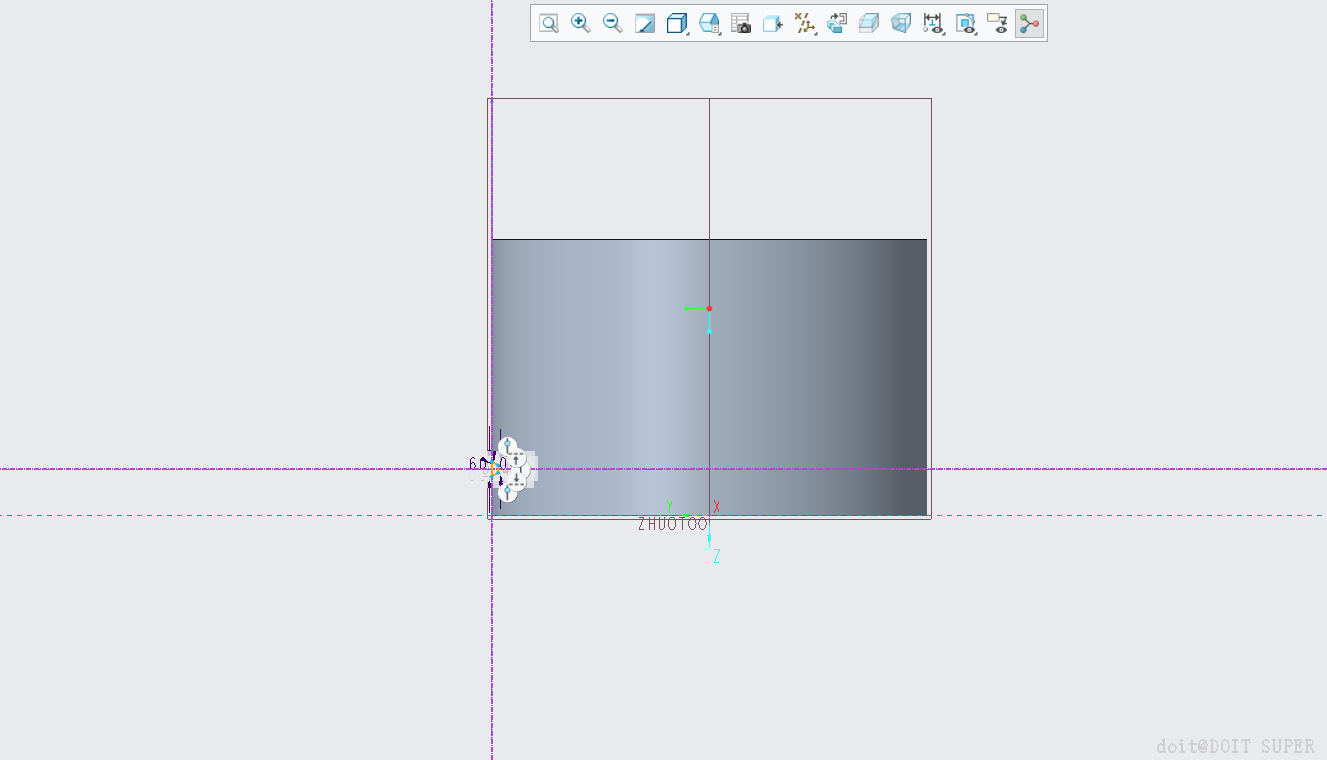This screenshot has width=1327, height=760.
Task: Click the upper pin-shaped round mini toolbar button
Action: pyautogui.click(x=507, y=446)
